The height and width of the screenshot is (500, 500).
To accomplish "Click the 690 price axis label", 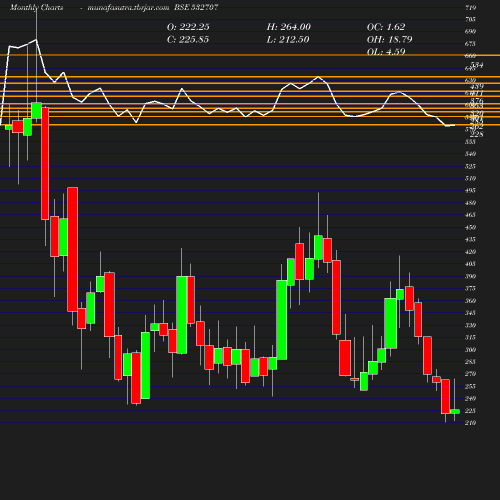I will (470, 31).
